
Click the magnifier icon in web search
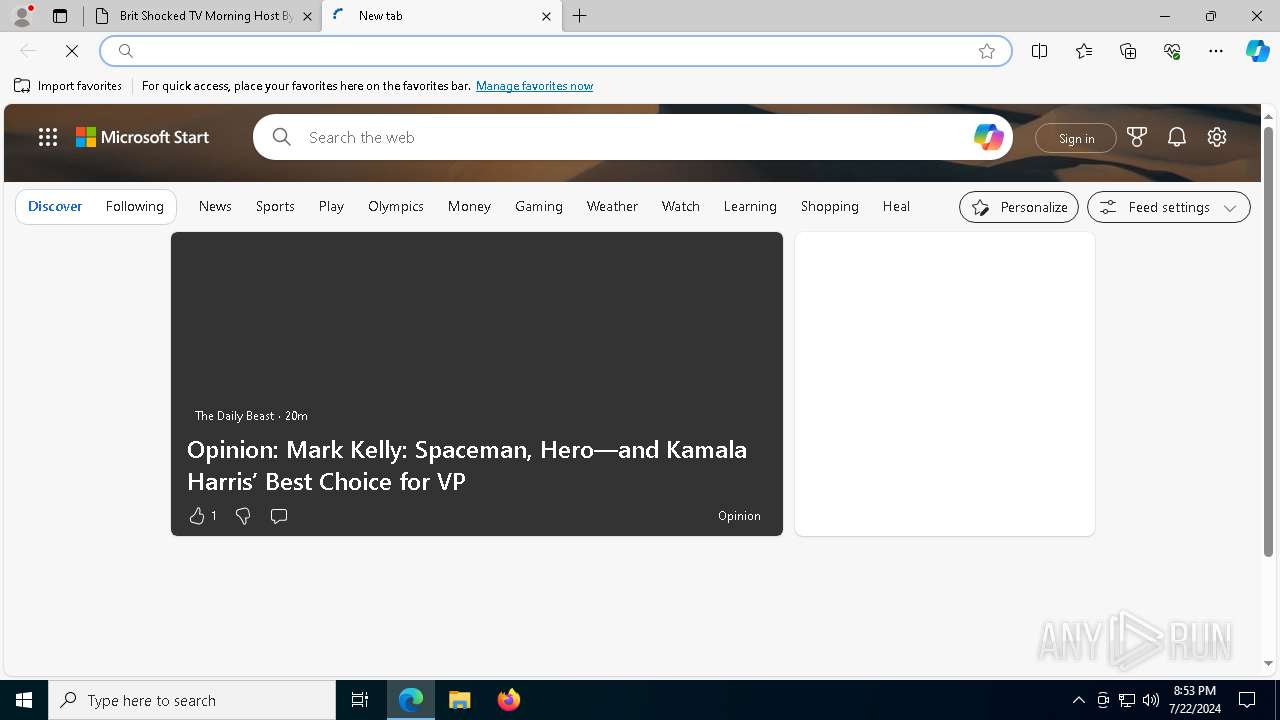(x=282, y=137)
